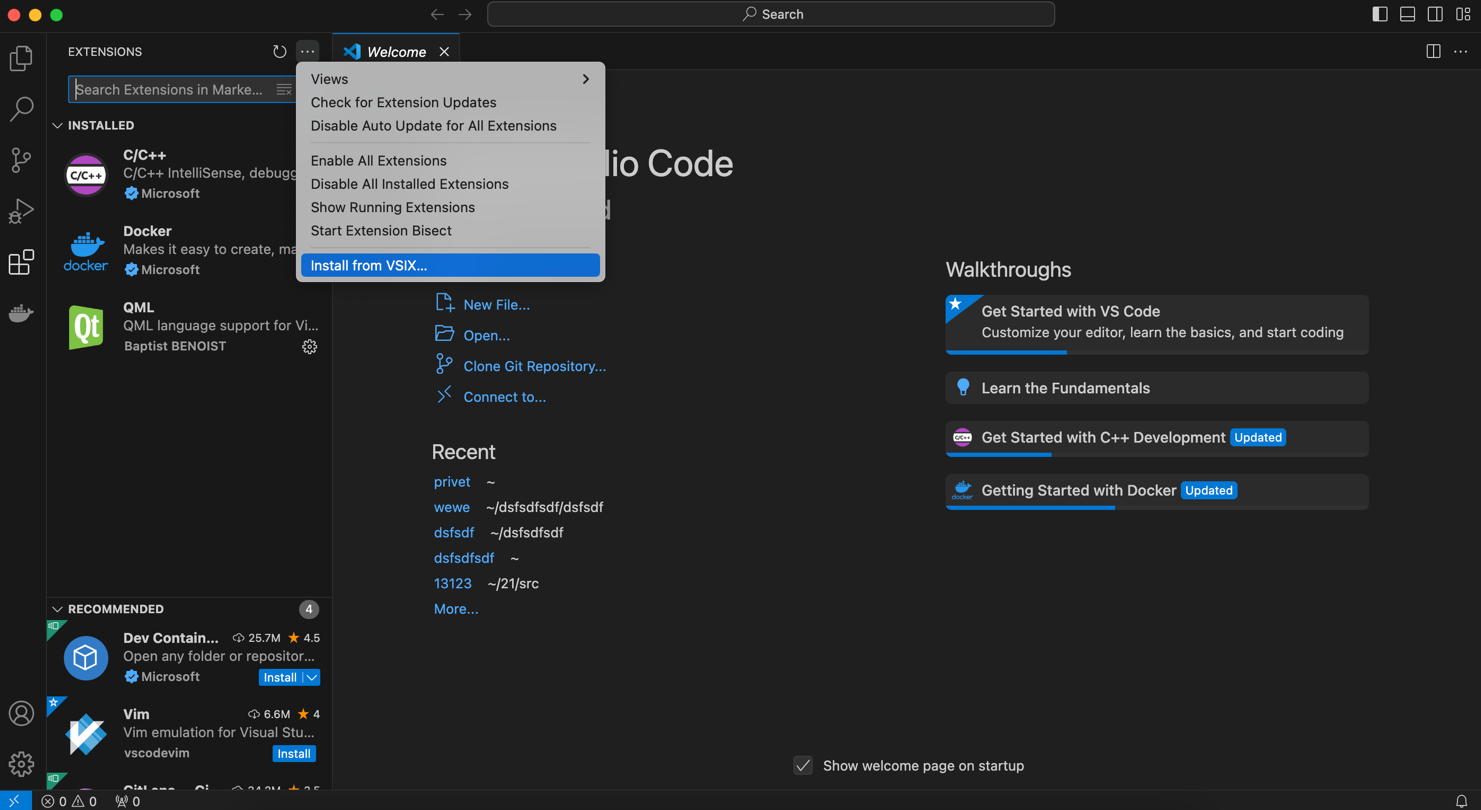
Task: Open Accounts icon in activity bar
Action: coord(21,713)
